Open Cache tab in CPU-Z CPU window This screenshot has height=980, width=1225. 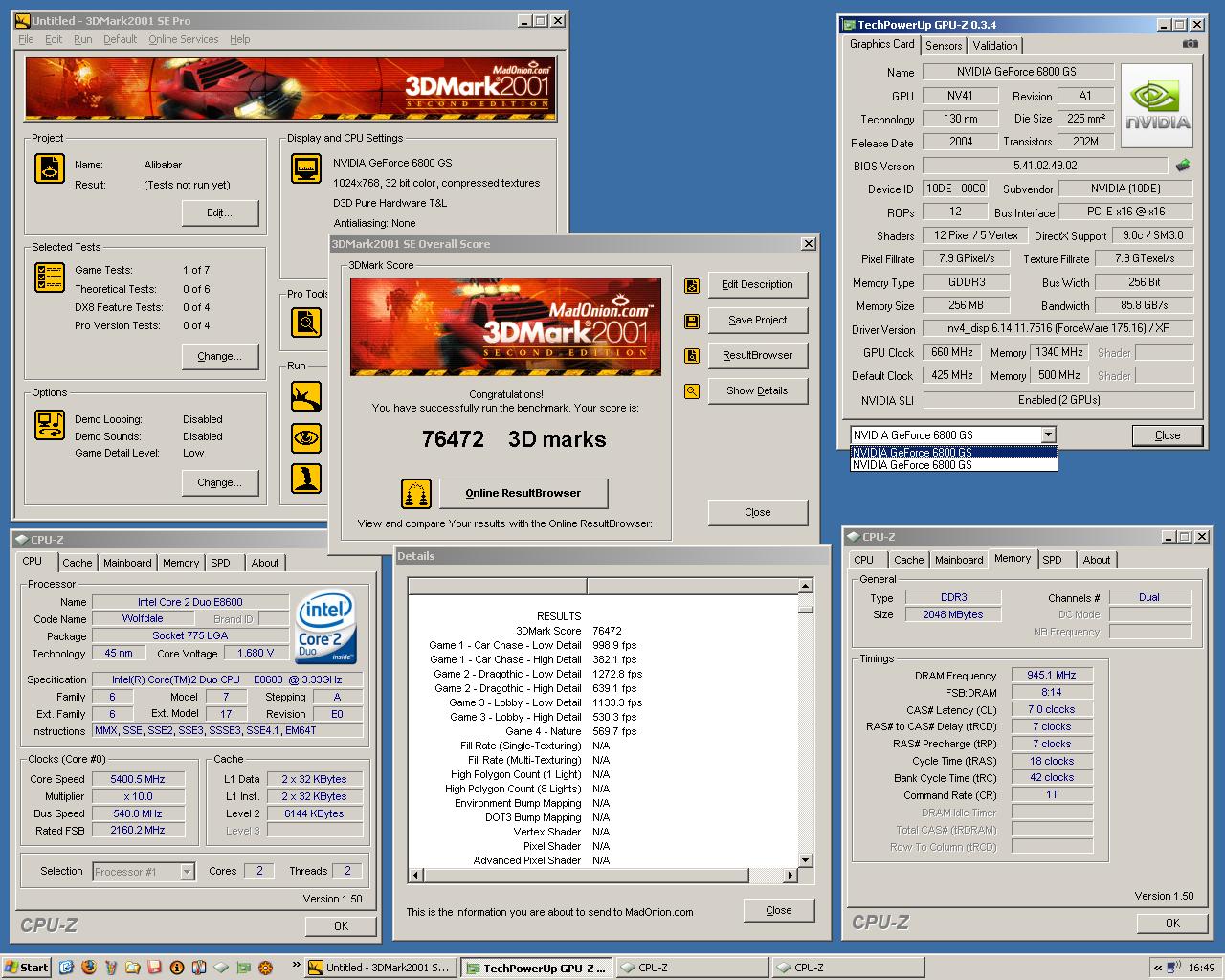pyautogui.click(x=78, y=564)
